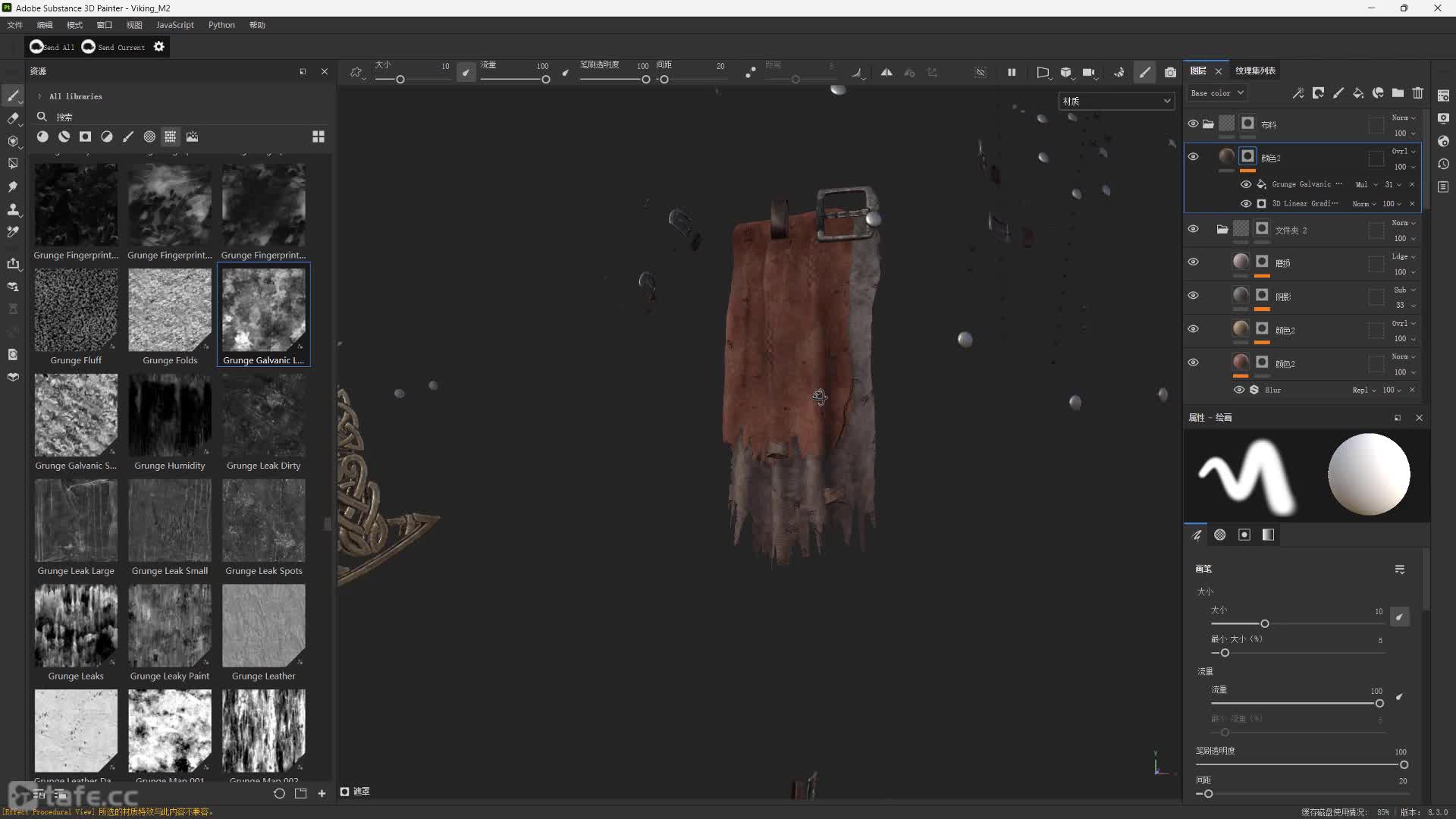Screen dimensions: 1456x819
Task: Adjust the 流量 flow slider in properties
Action: (1298, 703)
